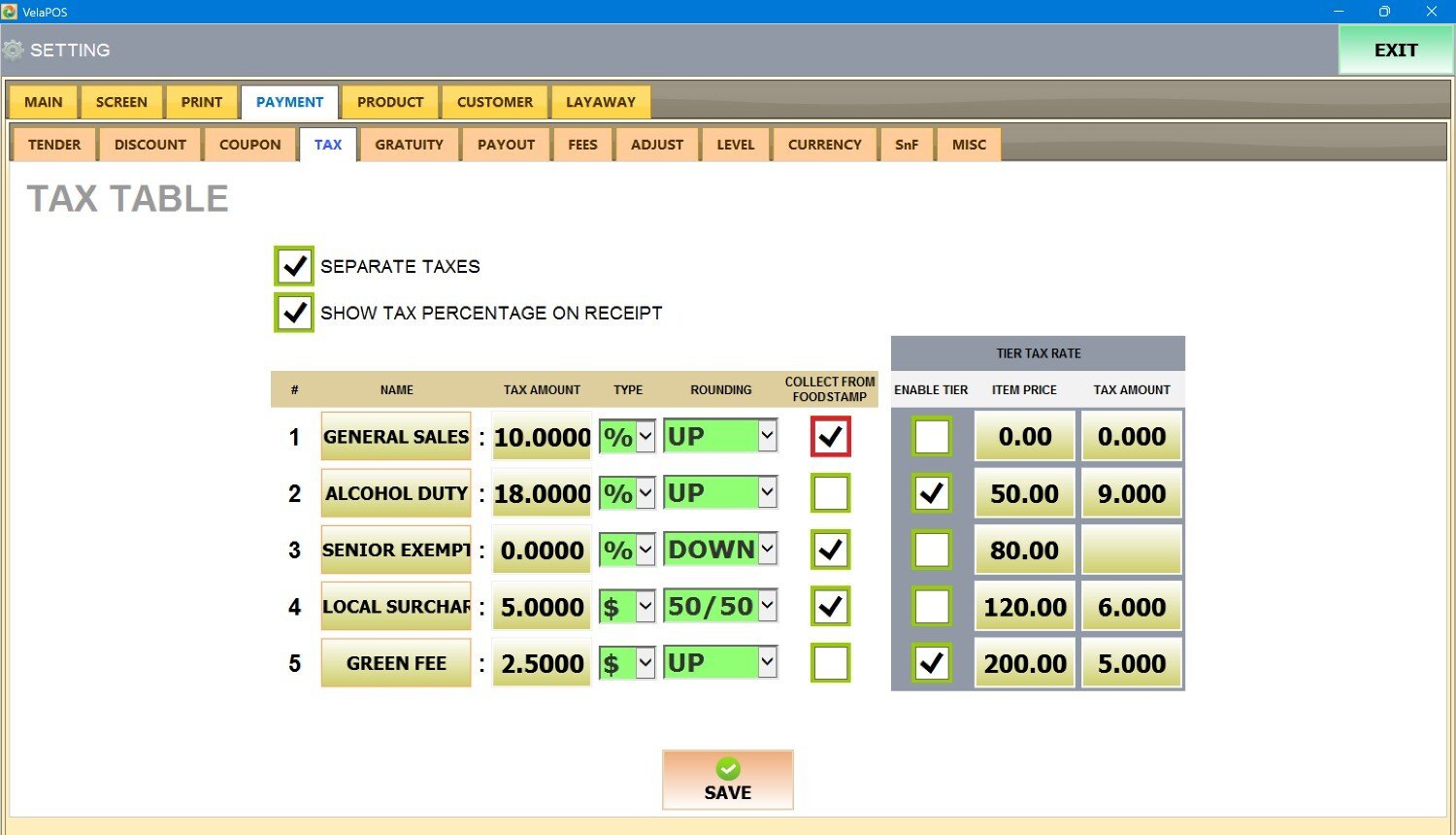Click the Alcohol Duty tax name button
The image size is (1456, 835).
tap(396, 493)
